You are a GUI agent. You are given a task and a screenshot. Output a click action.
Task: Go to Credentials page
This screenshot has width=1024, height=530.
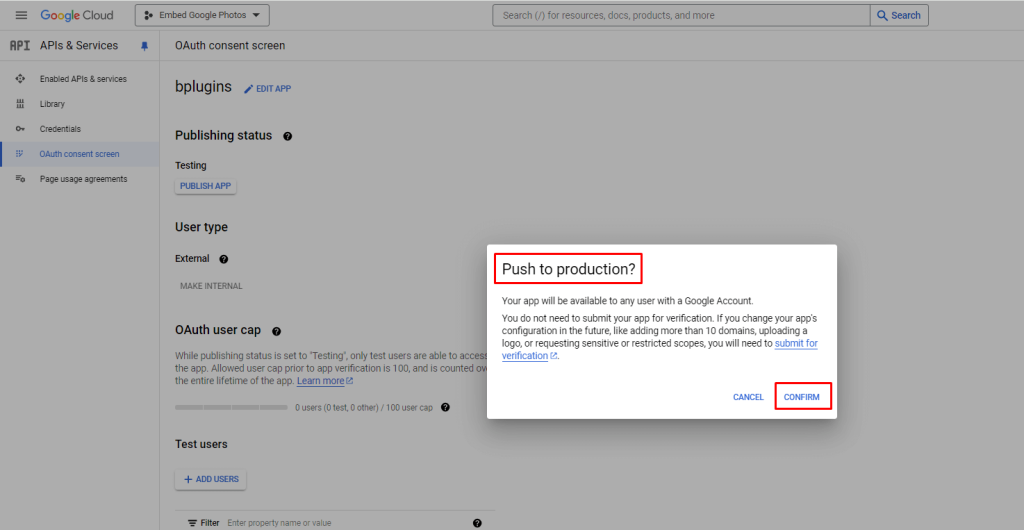(x=60, y=129)
